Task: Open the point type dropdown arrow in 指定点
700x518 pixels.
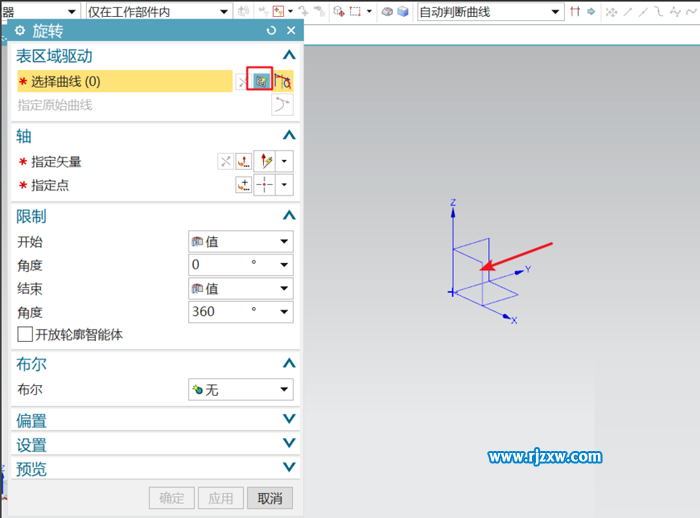Action: [x=284, y=184]
